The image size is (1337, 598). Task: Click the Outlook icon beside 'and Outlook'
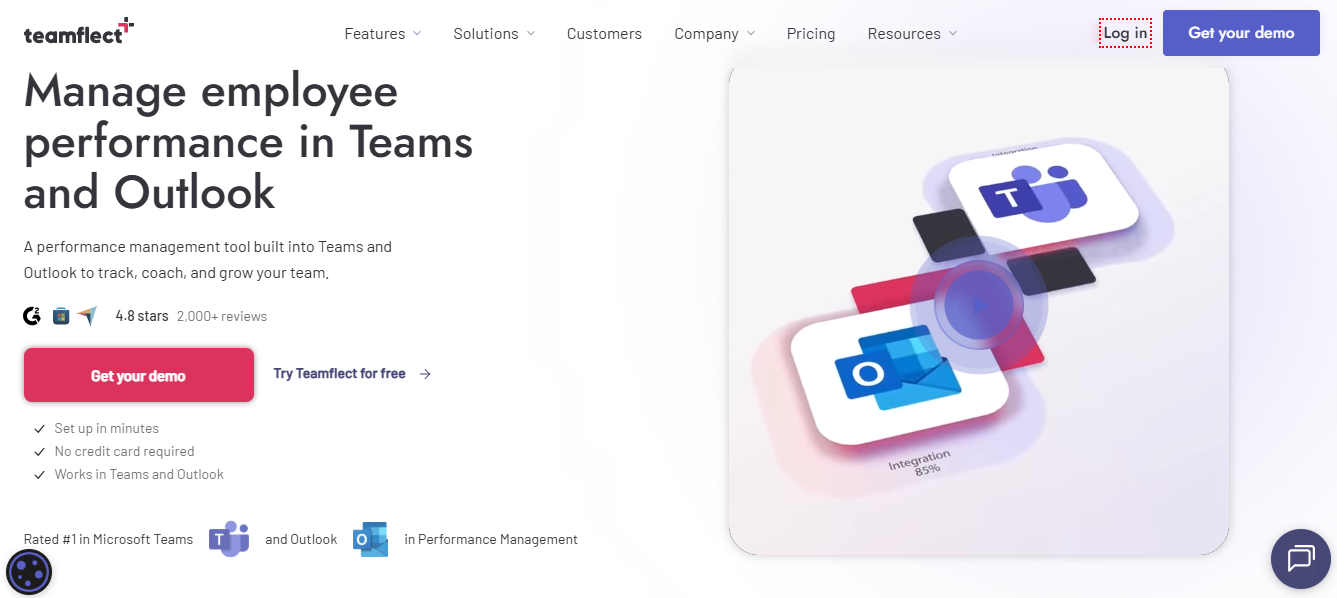[x=371, y=539]
